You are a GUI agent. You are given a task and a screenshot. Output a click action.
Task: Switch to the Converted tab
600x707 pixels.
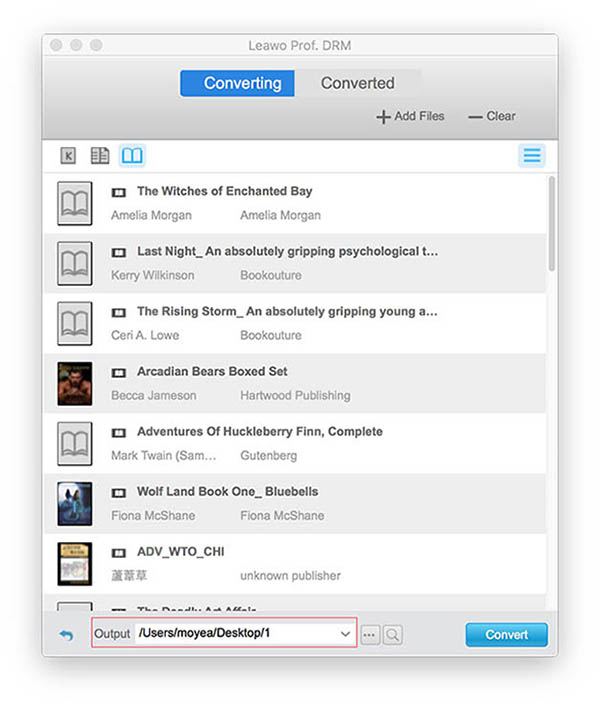click(x=357, y=84)
